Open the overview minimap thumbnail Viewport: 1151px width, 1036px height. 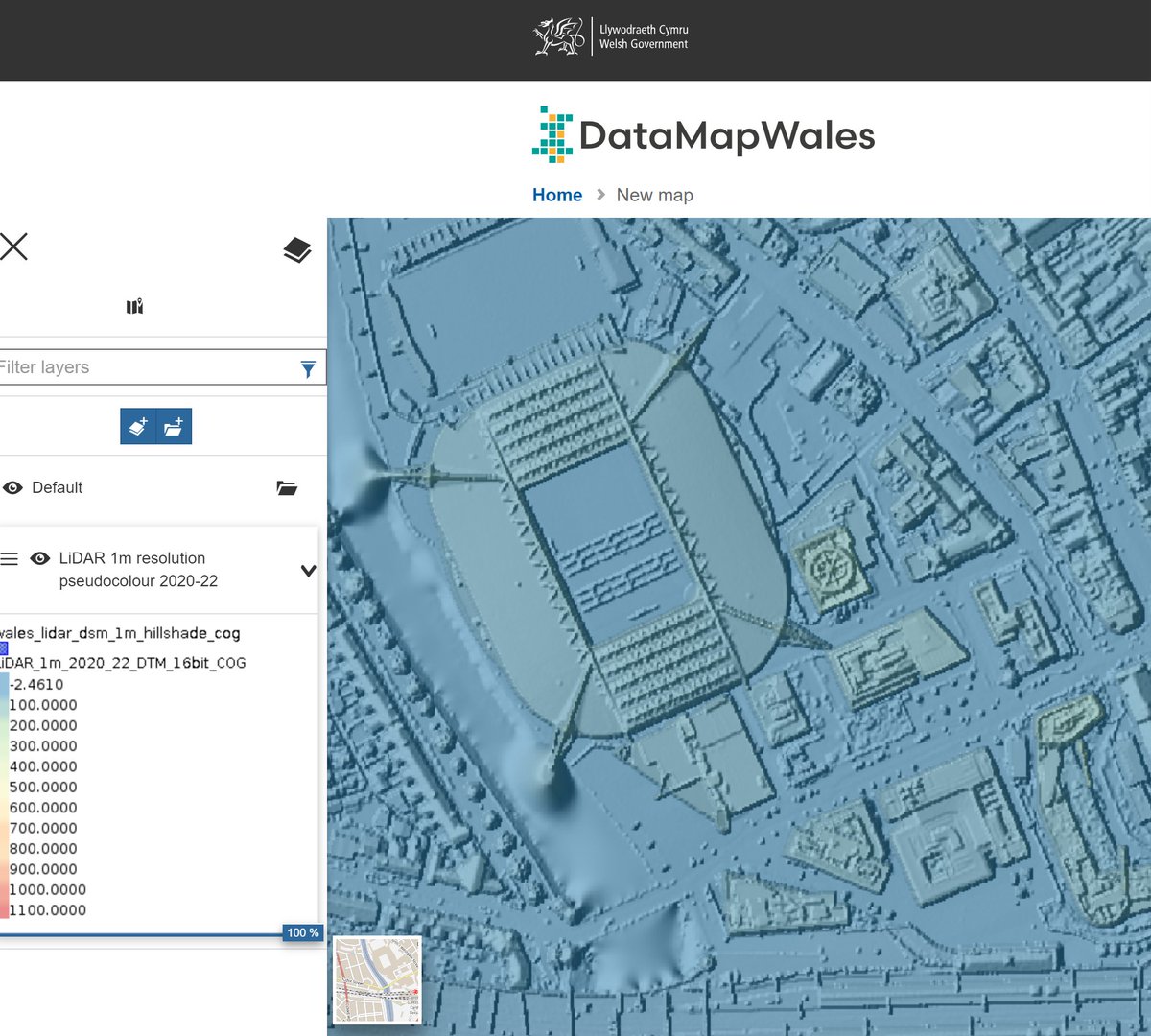pos(377,979)
